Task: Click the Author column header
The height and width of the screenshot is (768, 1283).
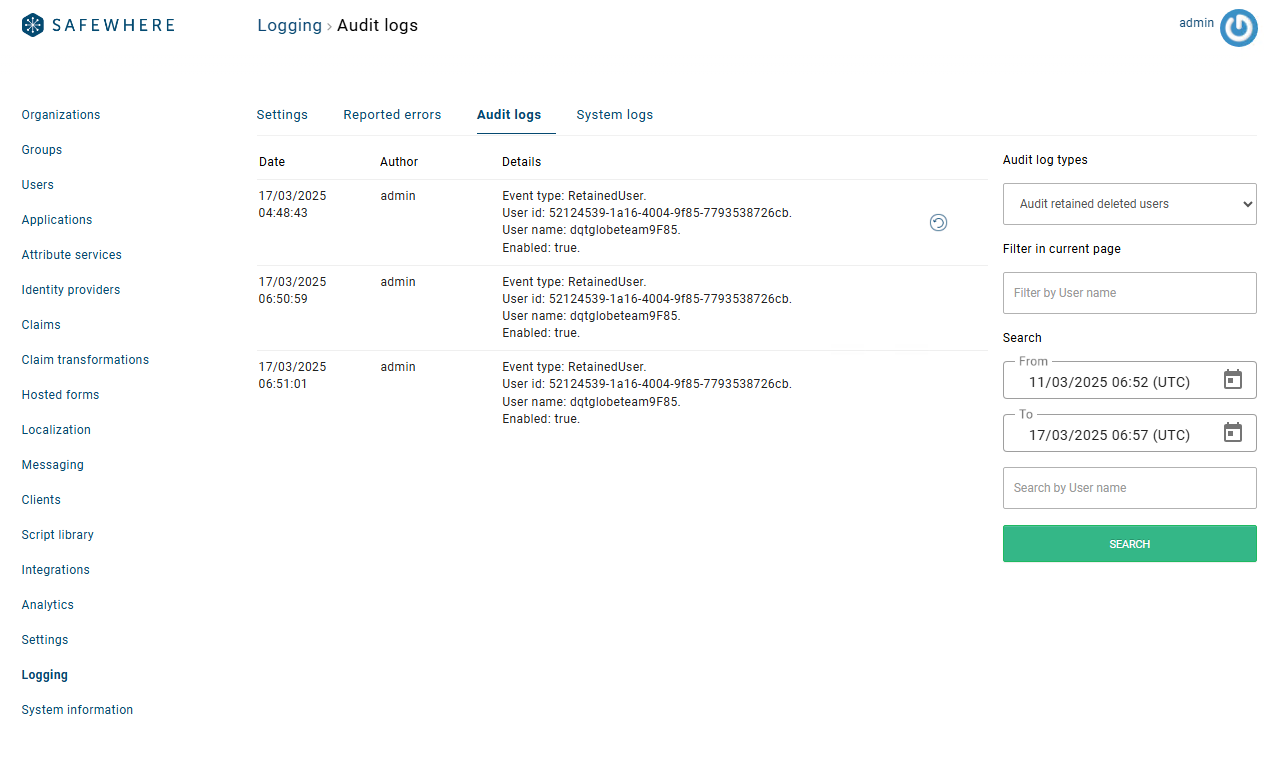Action: click(x=399, y=162)
